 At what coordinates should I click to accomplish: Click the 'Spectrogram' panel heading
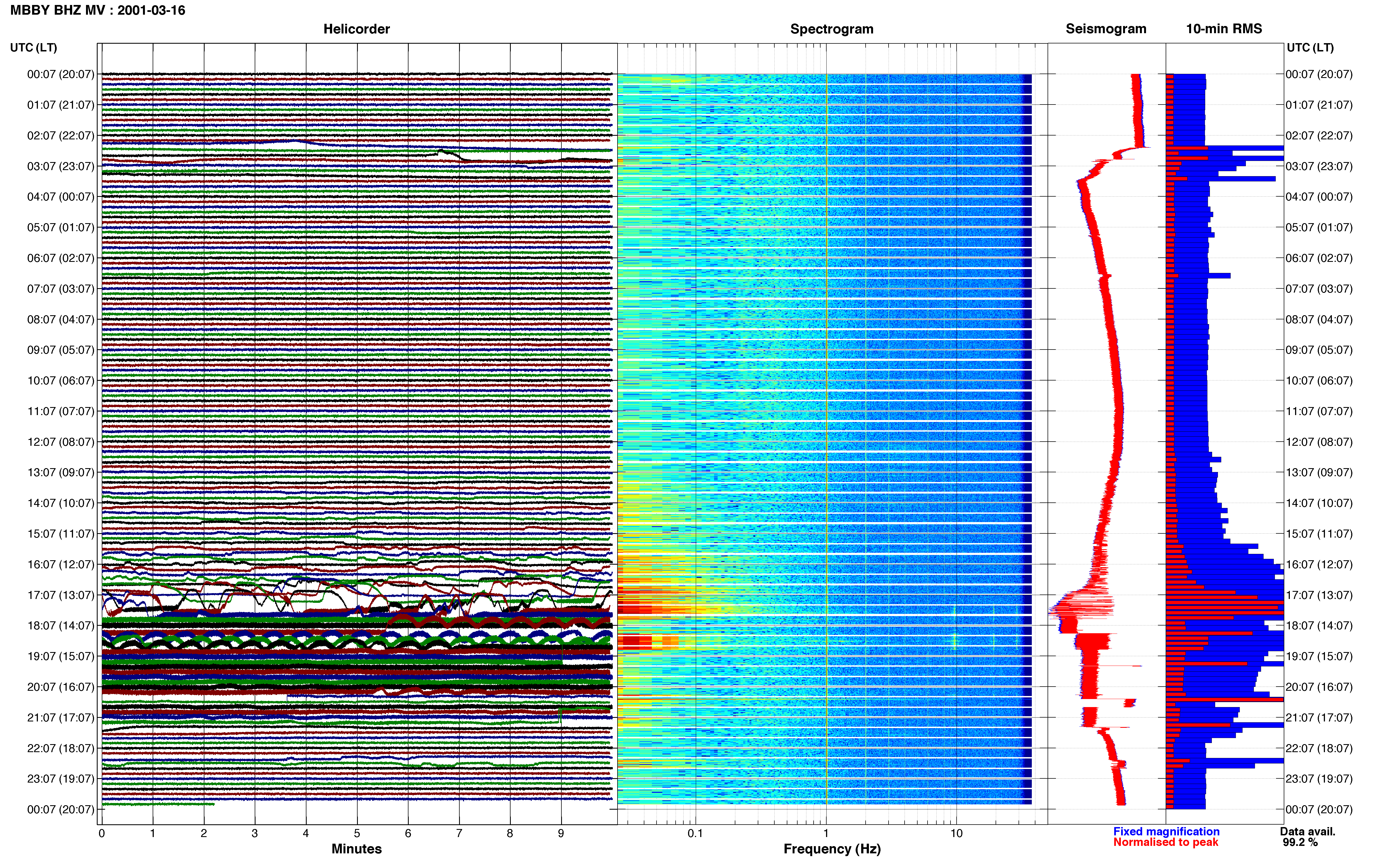click(832, 29)
